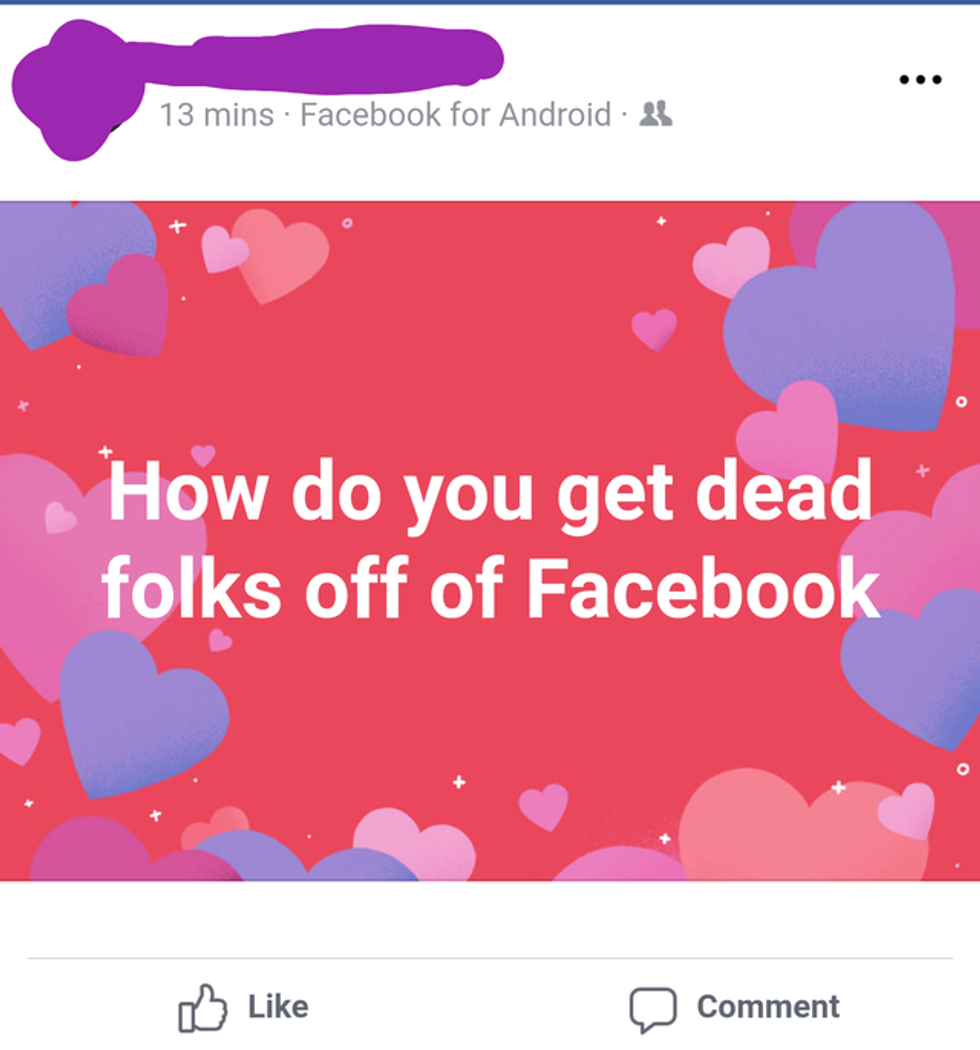The width and height of the screenshot is (980, 1050).
Task: Click the "Facebook for Android" source link
Action: click(455, 115)
